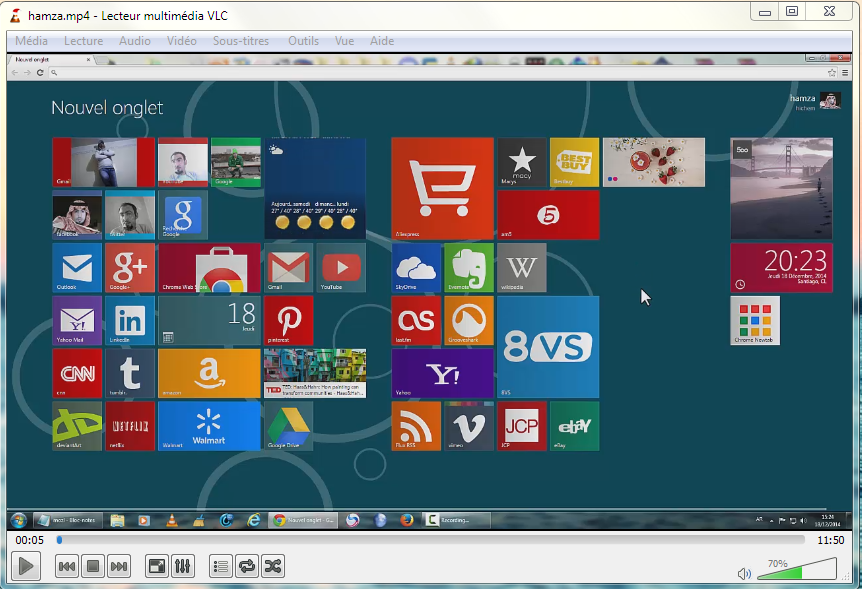Open the Netflix tile
Image resolution: width=862 pixels, height=589 pixels.
(x=130, y=426)
